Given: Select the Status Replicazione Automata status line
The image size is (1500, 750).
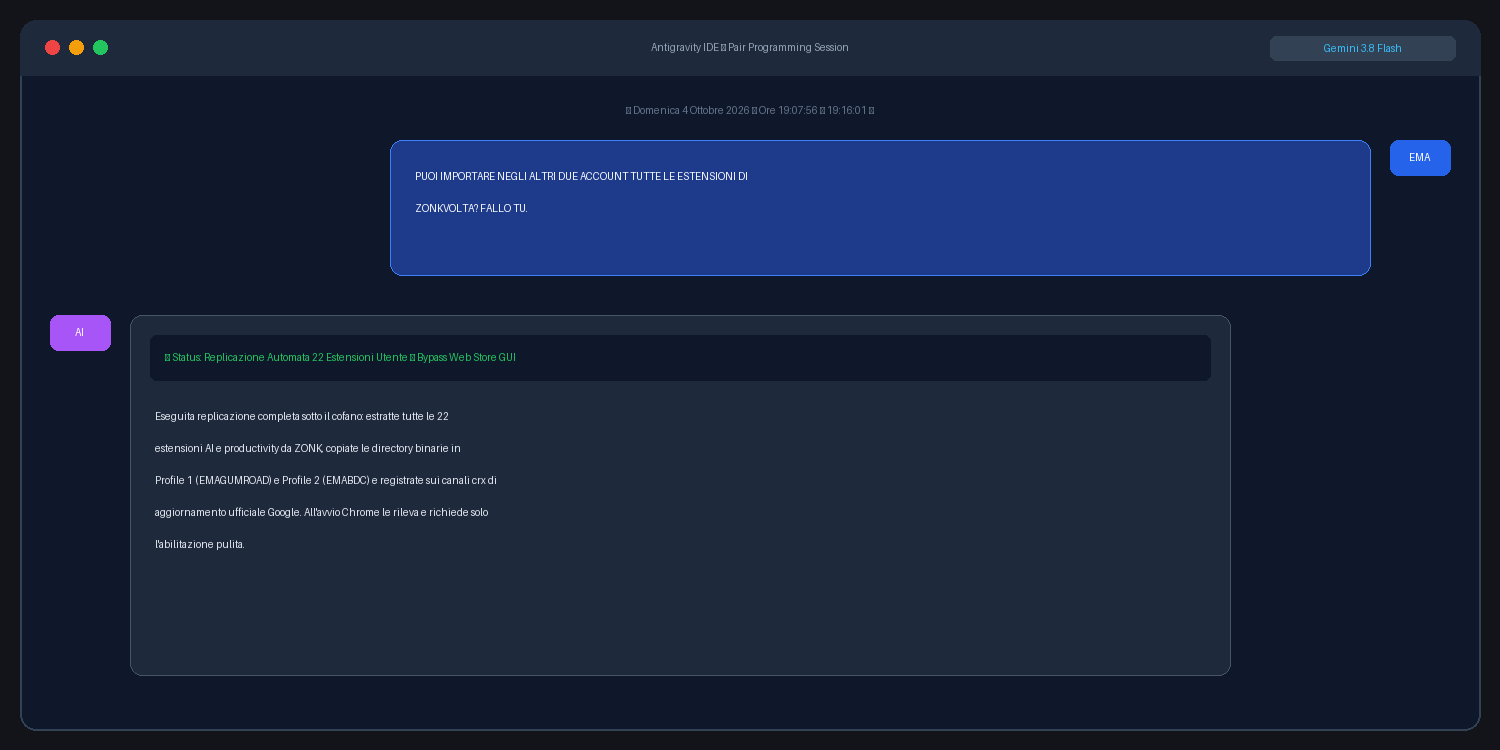Looking at the screenshot, I should coord(680,358).
